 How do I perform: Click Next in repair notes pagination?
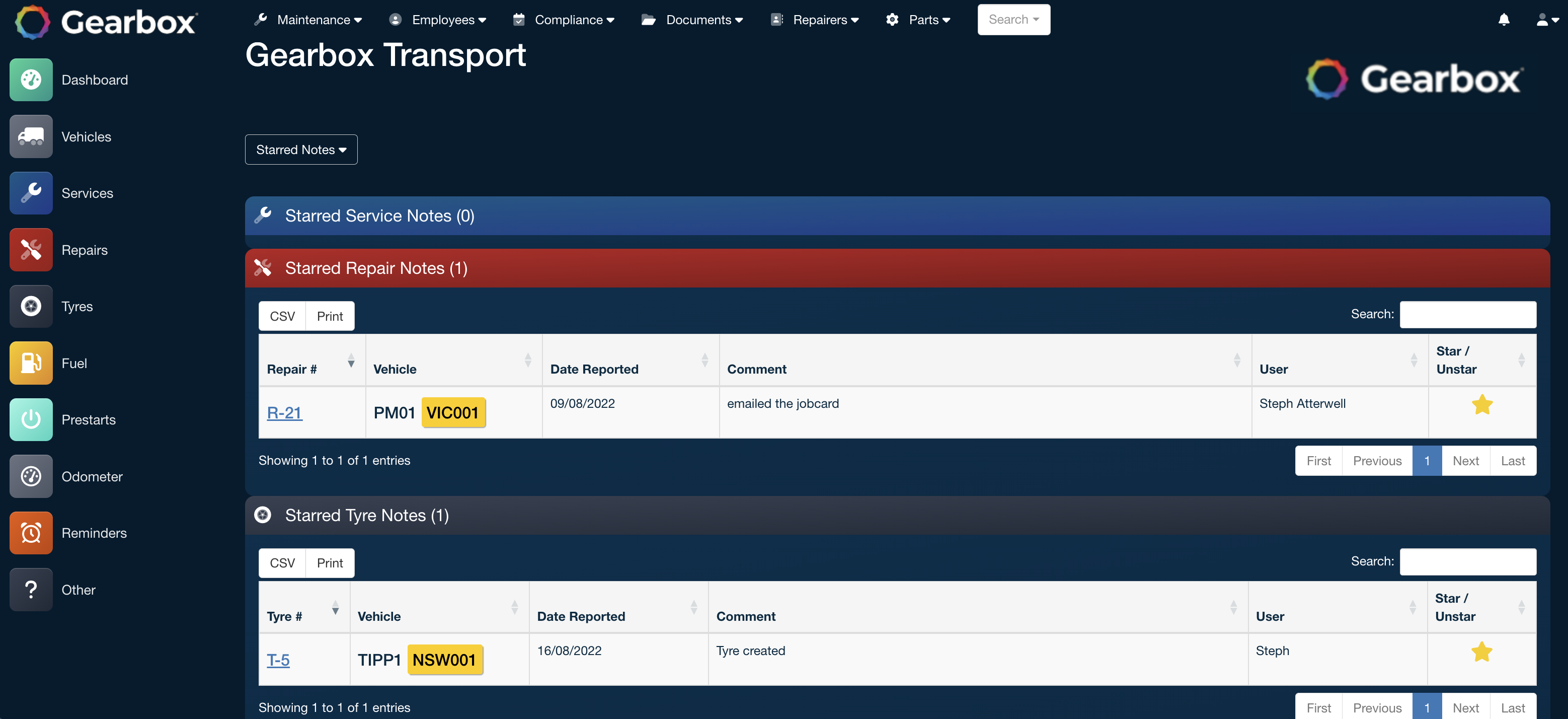[x=1465, y=460]
